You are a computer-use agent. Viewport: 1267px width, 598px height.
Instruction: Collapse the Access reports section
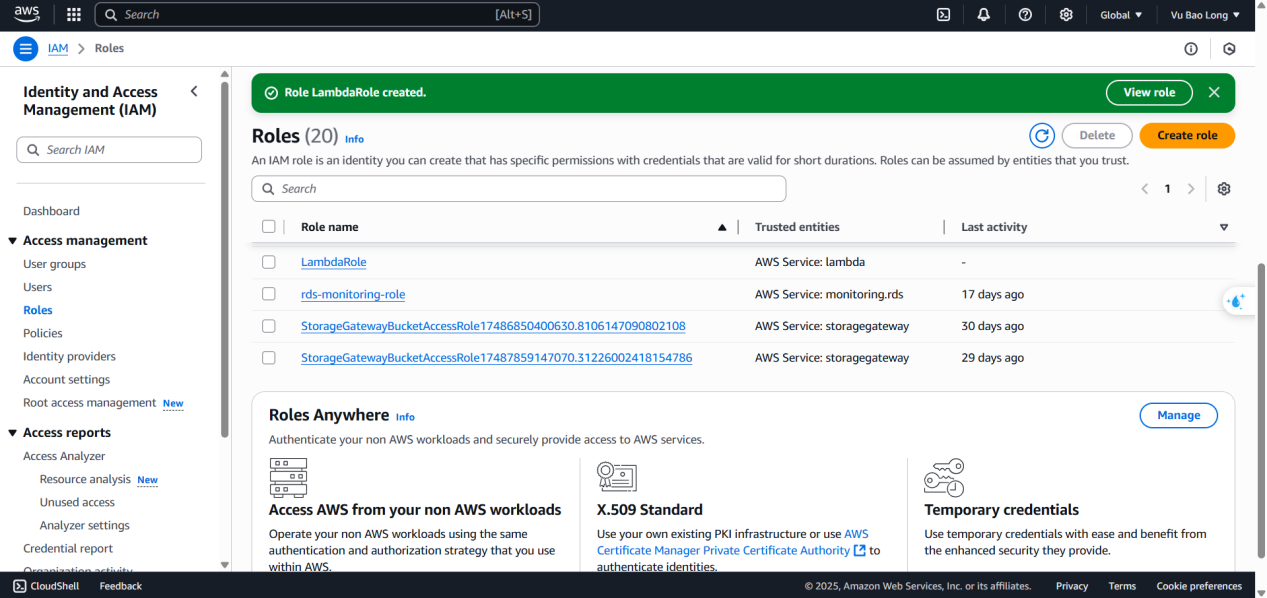[x=13, y=433]
